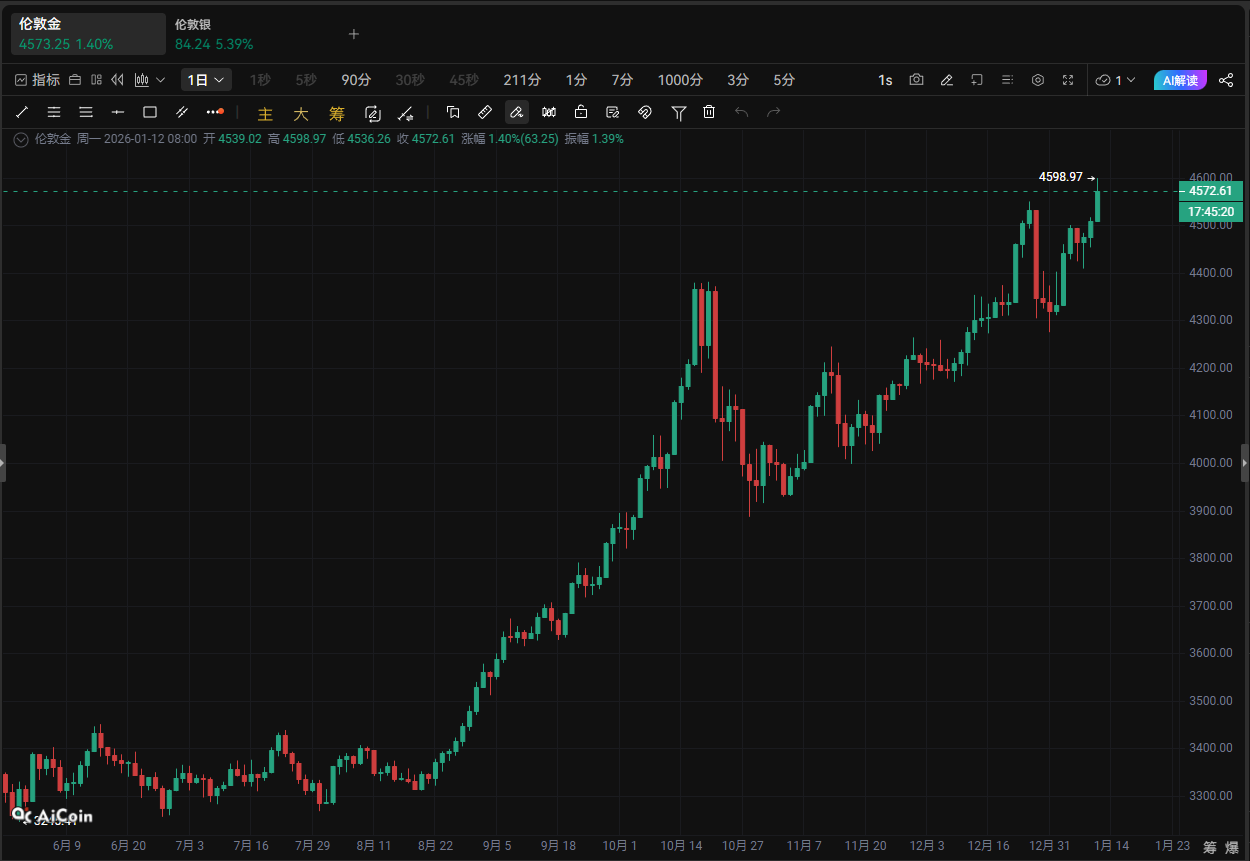Select the 90分 timeframe
The width and height of the screenshot is (1250, 861).
pos(356,80)
